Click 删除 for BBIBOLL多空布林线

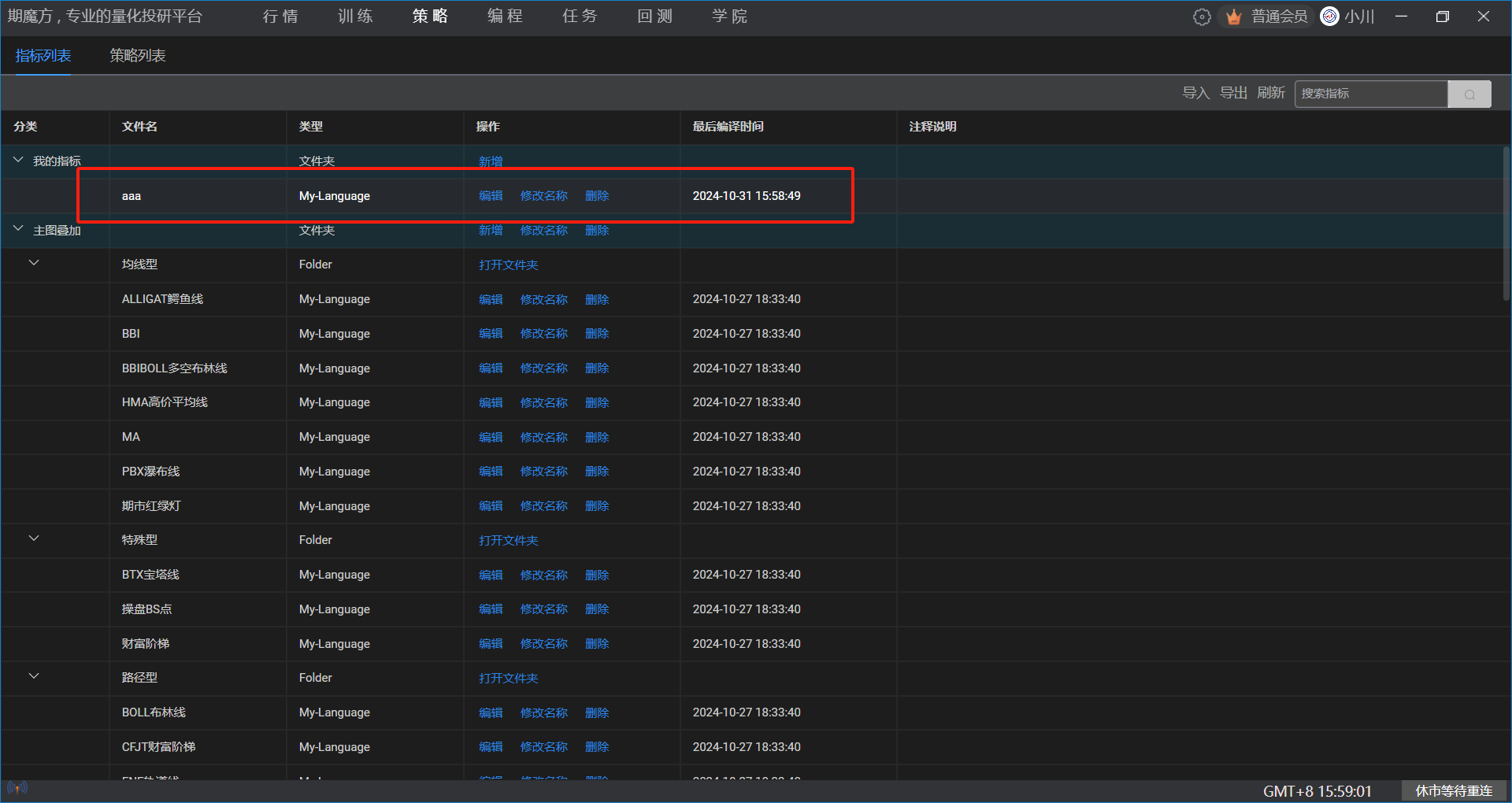point(597,368)
